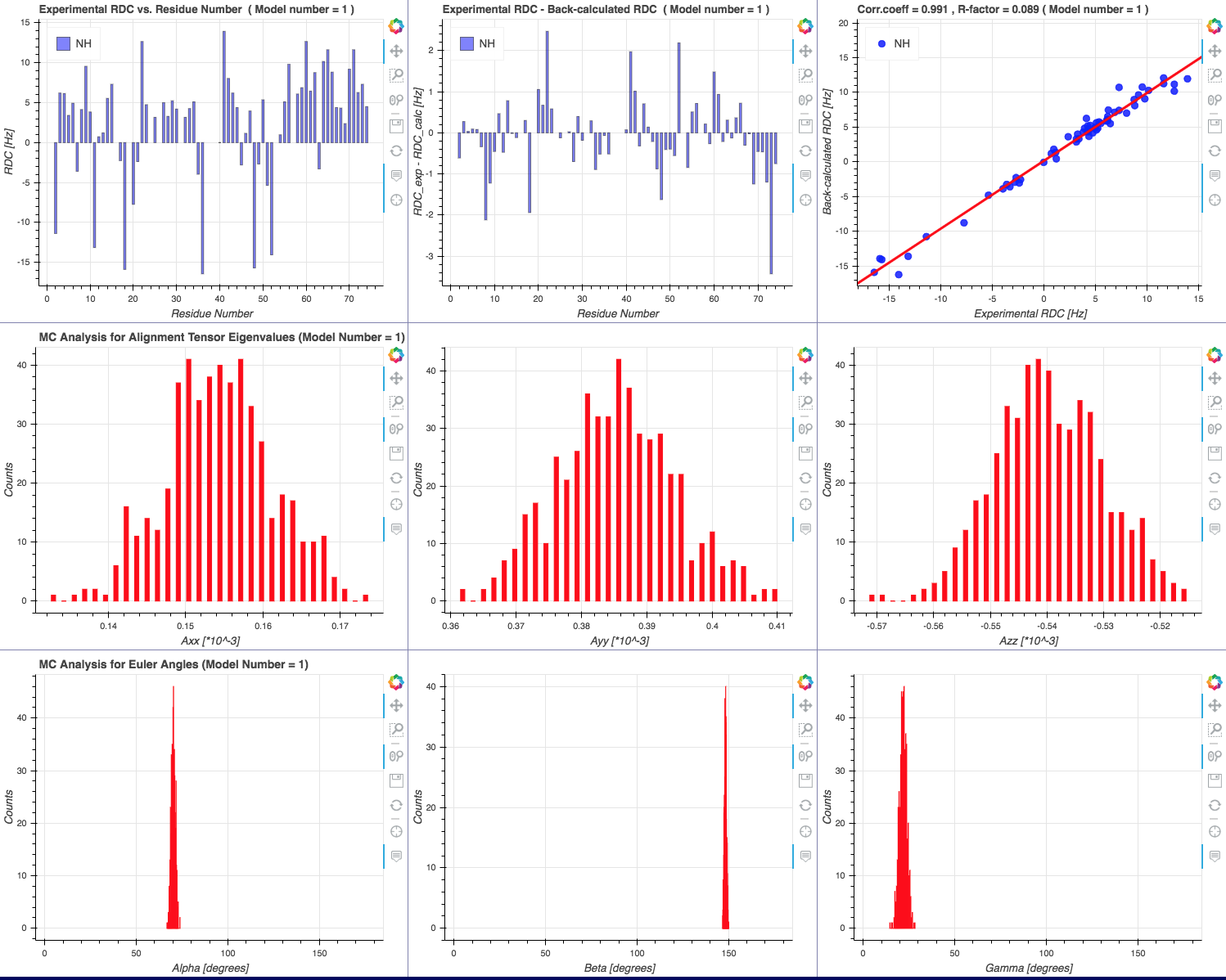The height and width of the screenshot is (980, 1226).
Task: Toggle Crosshair on the Axx histogram
Action: [396, 504]
